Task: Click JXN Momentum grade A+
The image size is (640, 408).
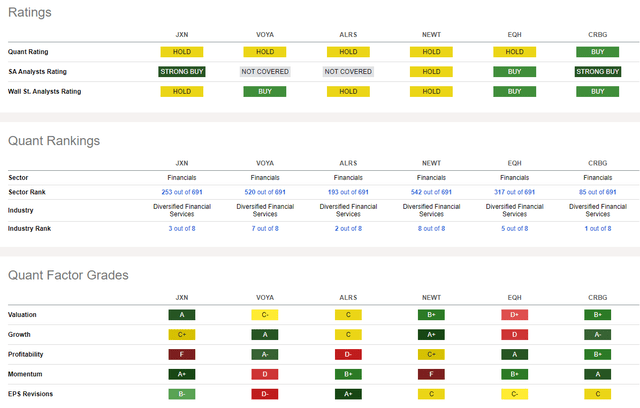Action: point(182,374)
